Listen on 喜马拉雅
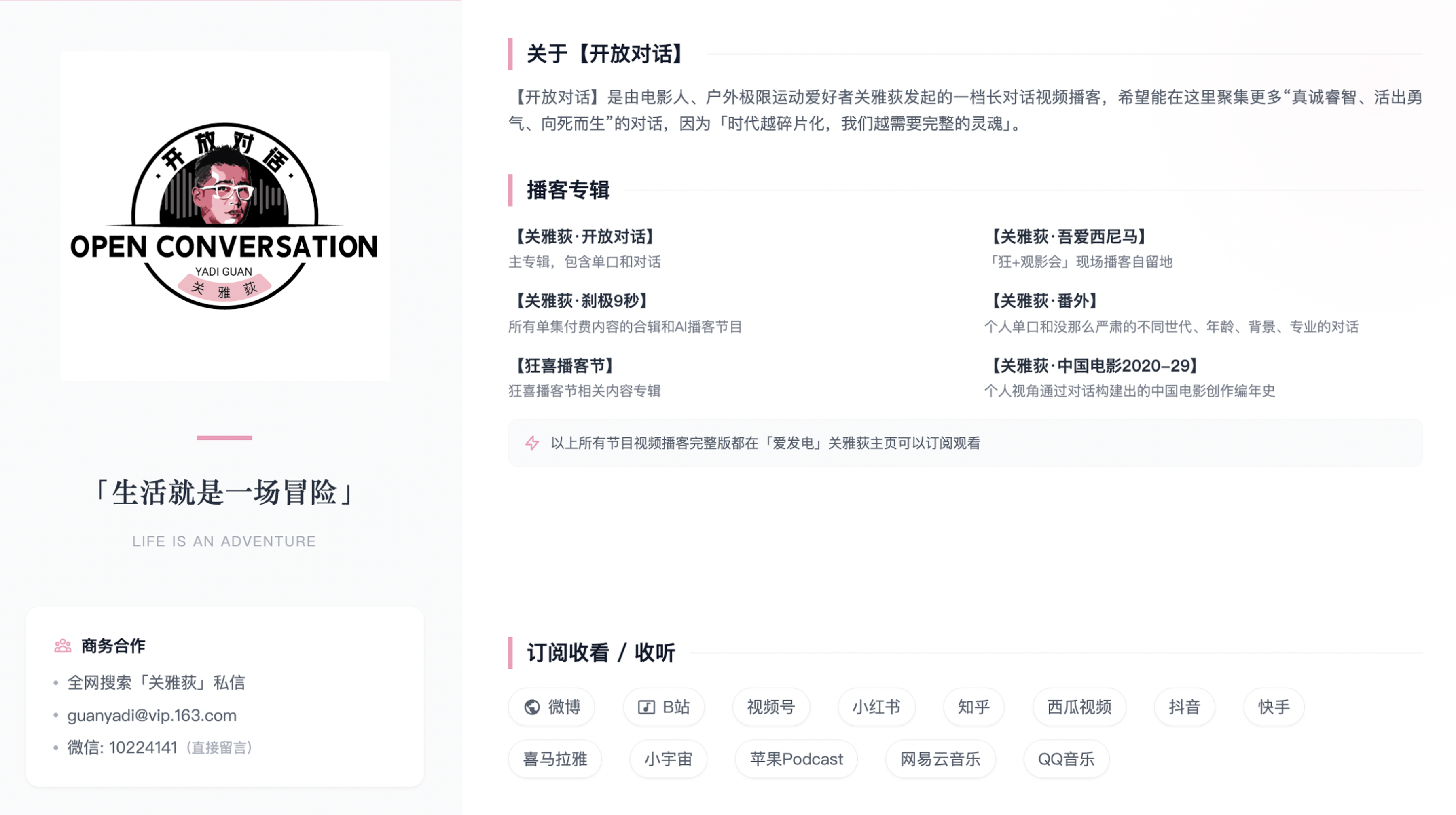This screenshot has height=815, width=1456. pos(554,758)
